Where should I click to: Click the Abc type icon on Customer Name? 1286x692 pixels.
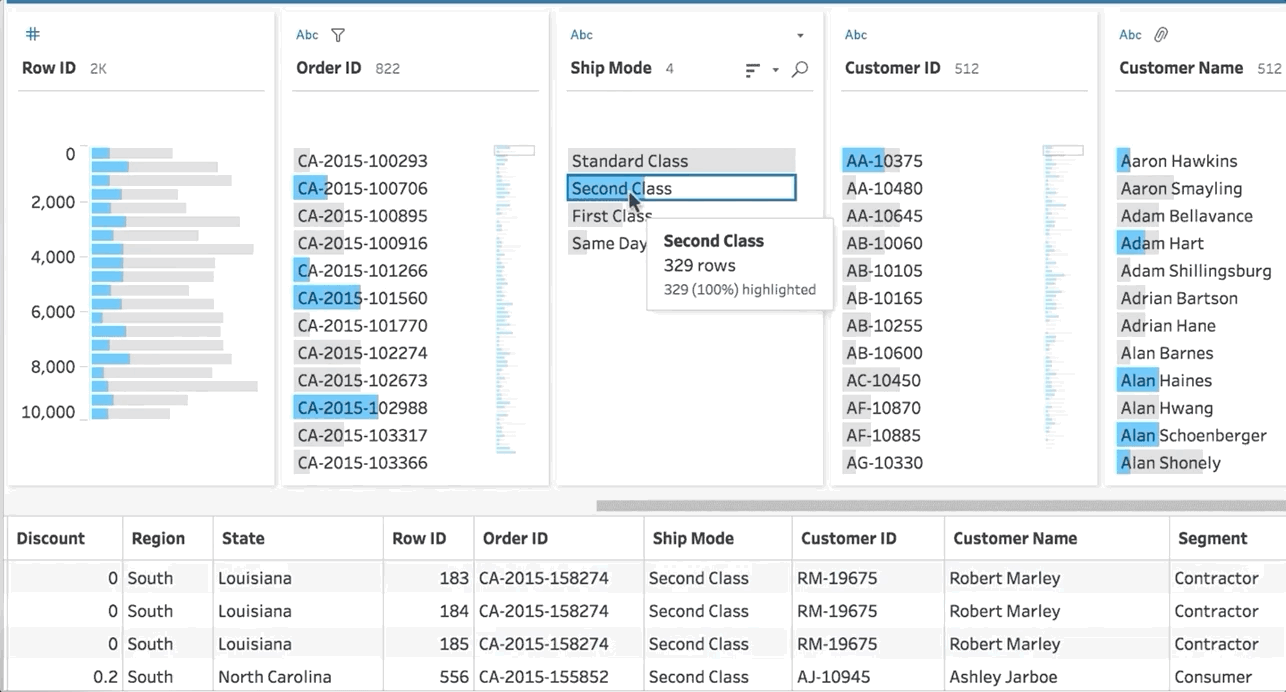click(1130, 35)
